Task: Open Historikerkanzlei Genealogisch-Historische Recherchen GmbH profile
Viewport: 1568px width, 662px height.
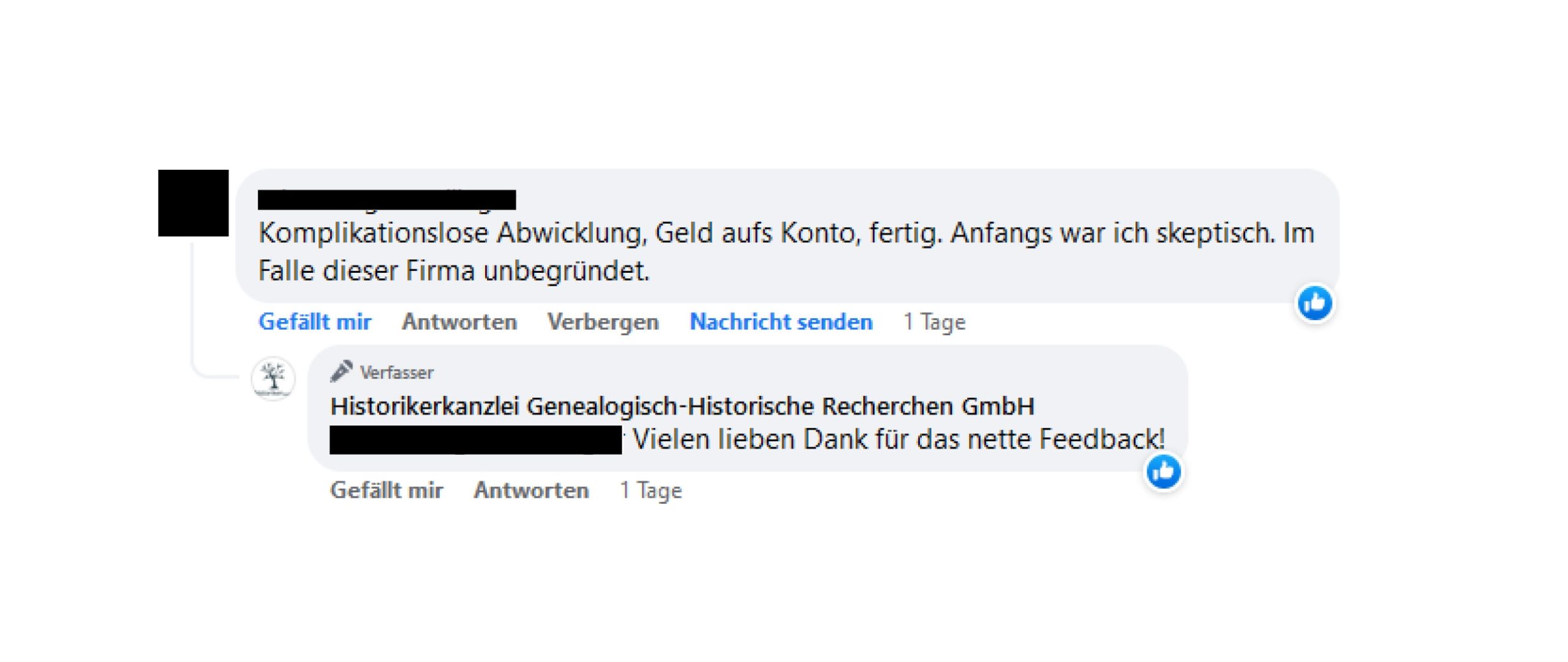Action: (682, 406)
